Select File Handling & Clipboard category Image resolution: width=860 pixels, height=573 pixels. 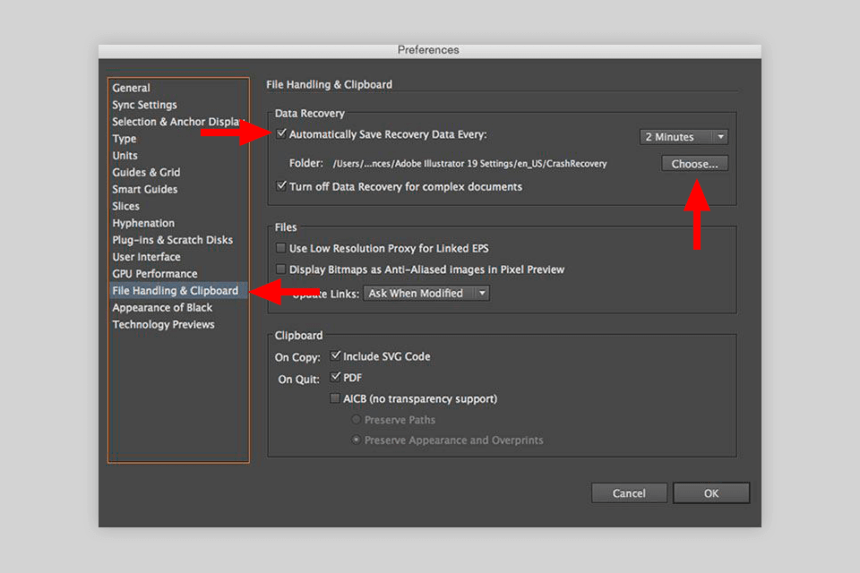click(x=176, y=291)
